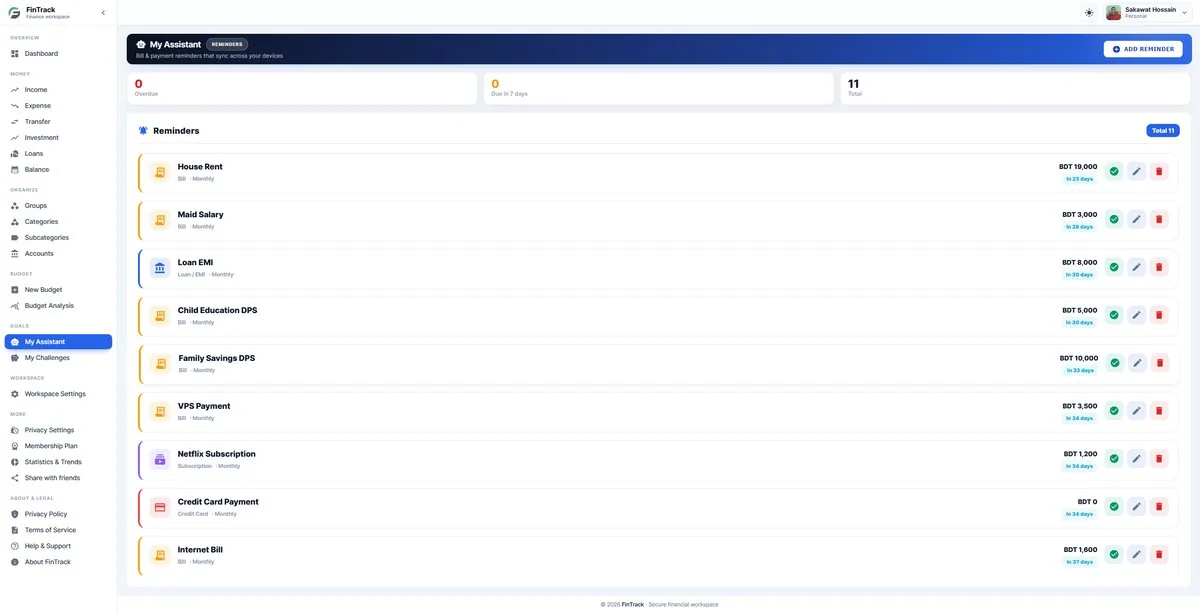Delete the Credit Card Payment reminder
Screen dimensions: 1200x613
coord(1159,507)
